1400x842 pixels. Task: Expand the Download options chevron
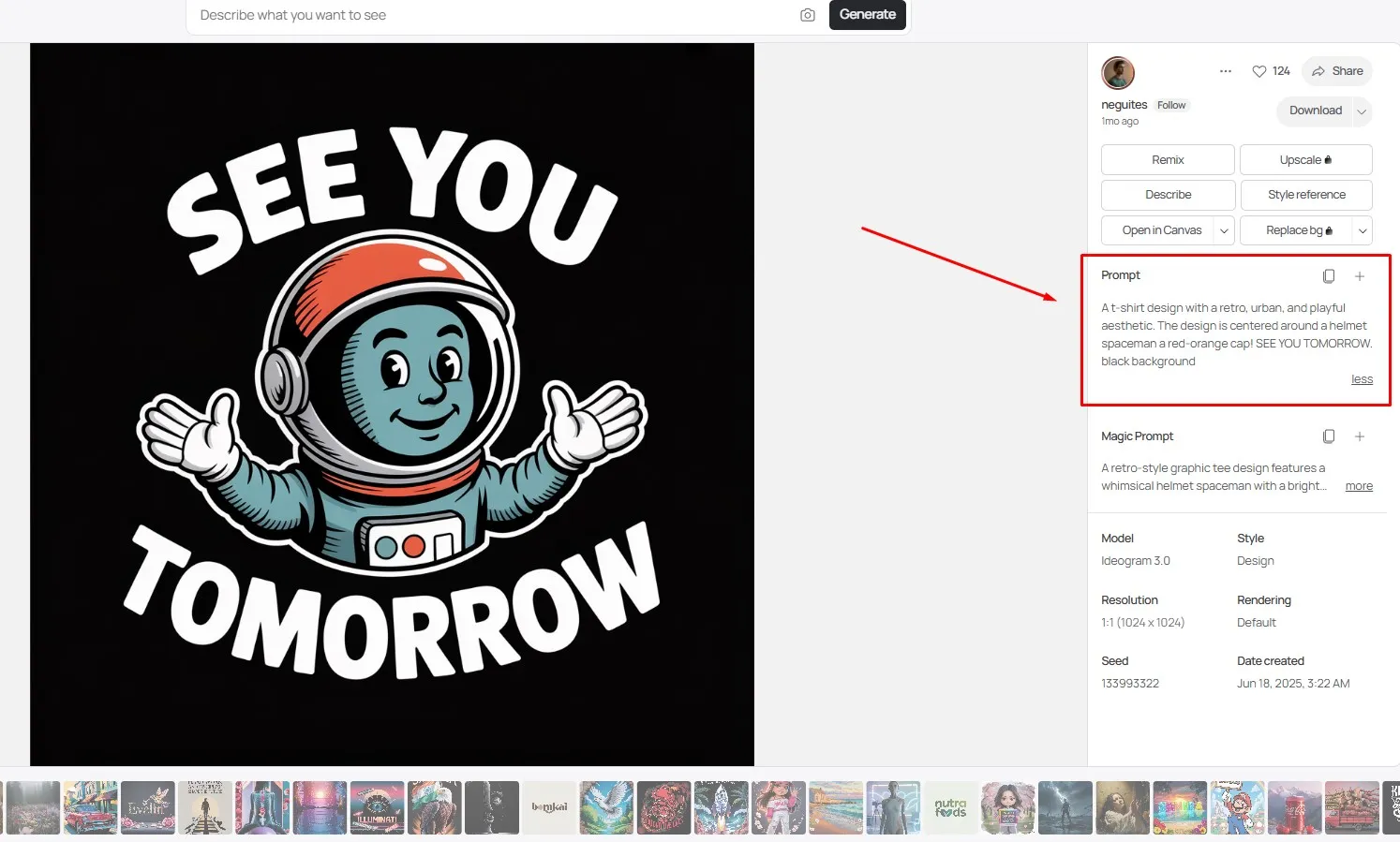1362,111
